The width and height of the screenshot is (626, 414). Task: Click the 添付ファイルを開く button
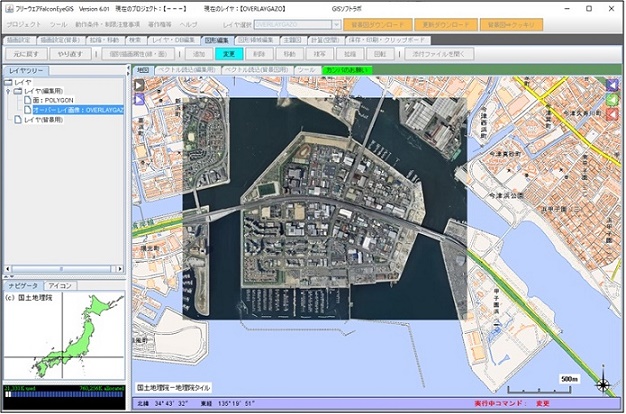click(x=439, y=54)
